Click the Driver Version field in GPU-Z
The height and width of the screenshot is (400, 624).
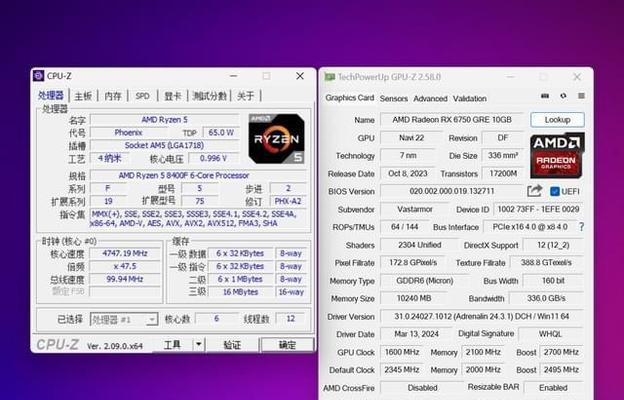[482, 316]
